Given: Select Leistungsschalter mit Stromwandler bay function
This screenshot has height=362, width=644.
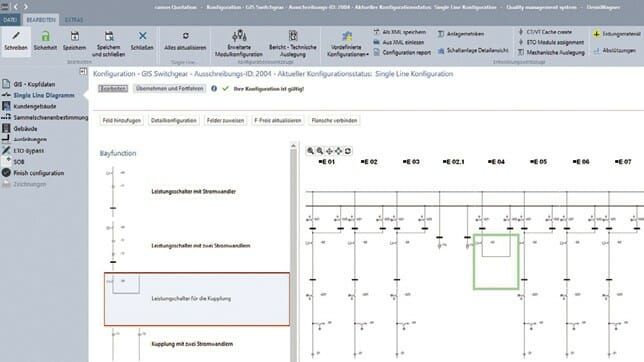Looking at the screenshot, I should click(x=196, y=191).
